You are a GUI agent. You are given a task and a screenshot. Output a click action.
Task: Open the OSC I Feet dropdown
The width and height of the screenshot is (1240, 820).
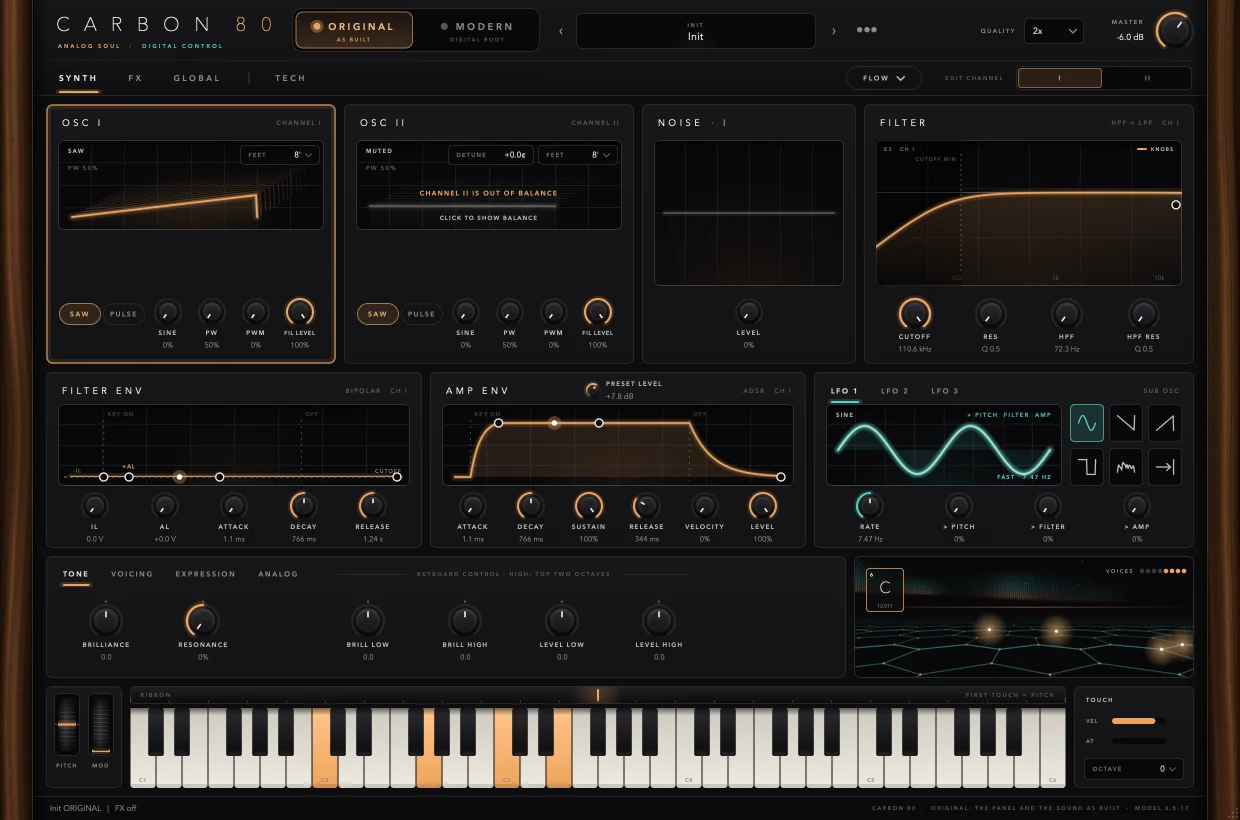click(279, 155)
